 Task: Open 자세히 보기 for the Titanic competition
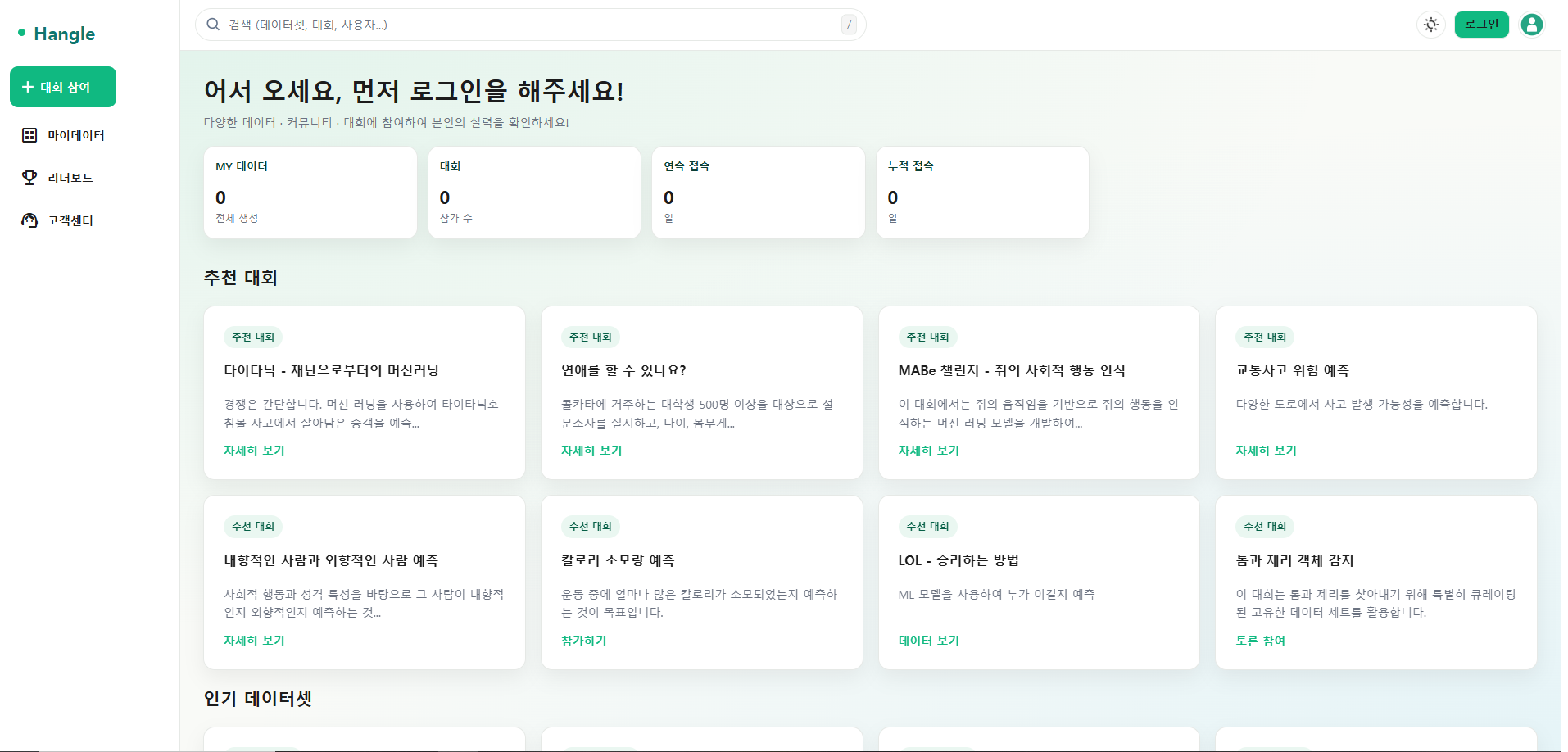254,451
